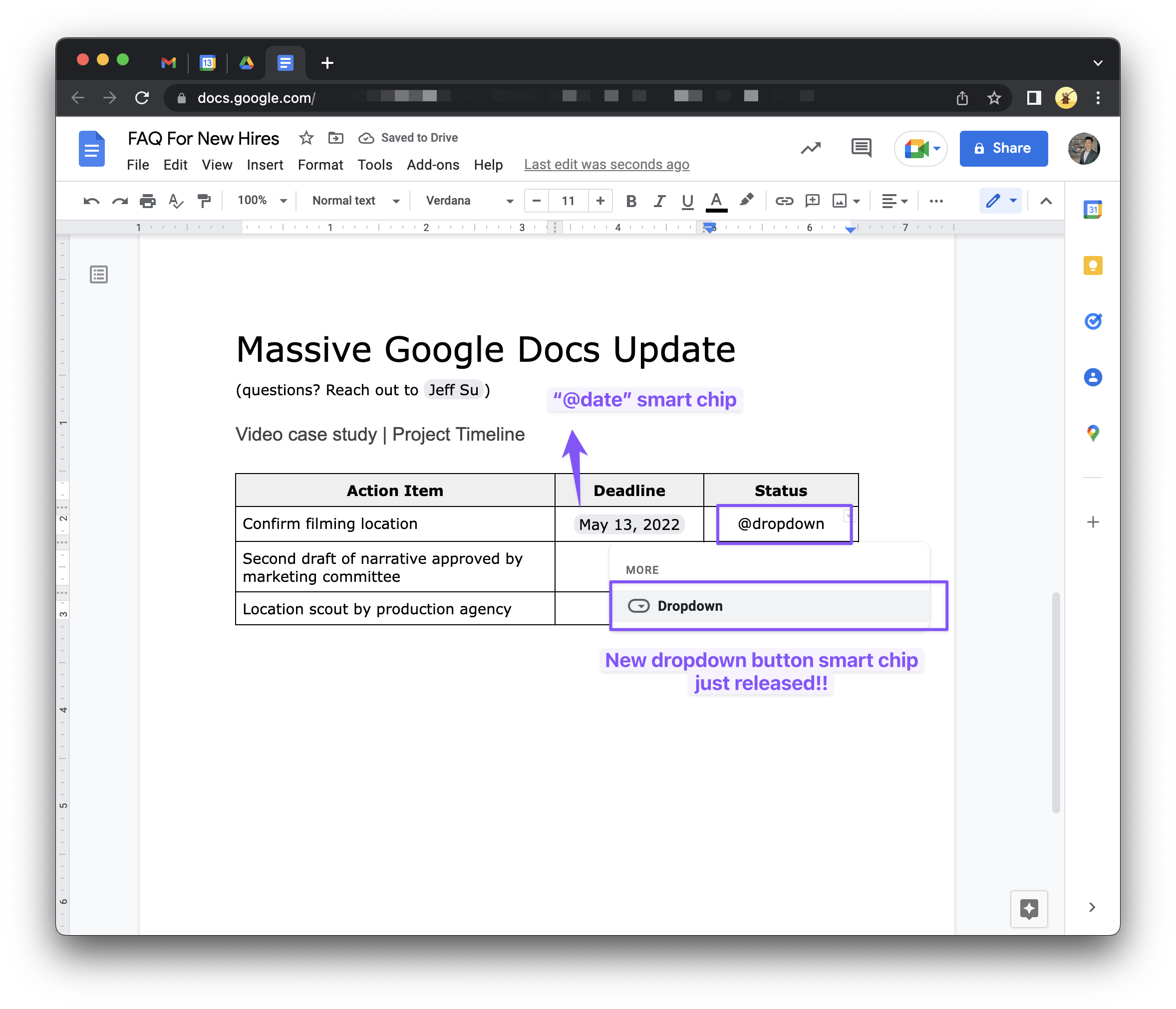Switch to the Google Drive browser tab
Viewport: 1176px width, 1009px height.
tap(246, 62)
